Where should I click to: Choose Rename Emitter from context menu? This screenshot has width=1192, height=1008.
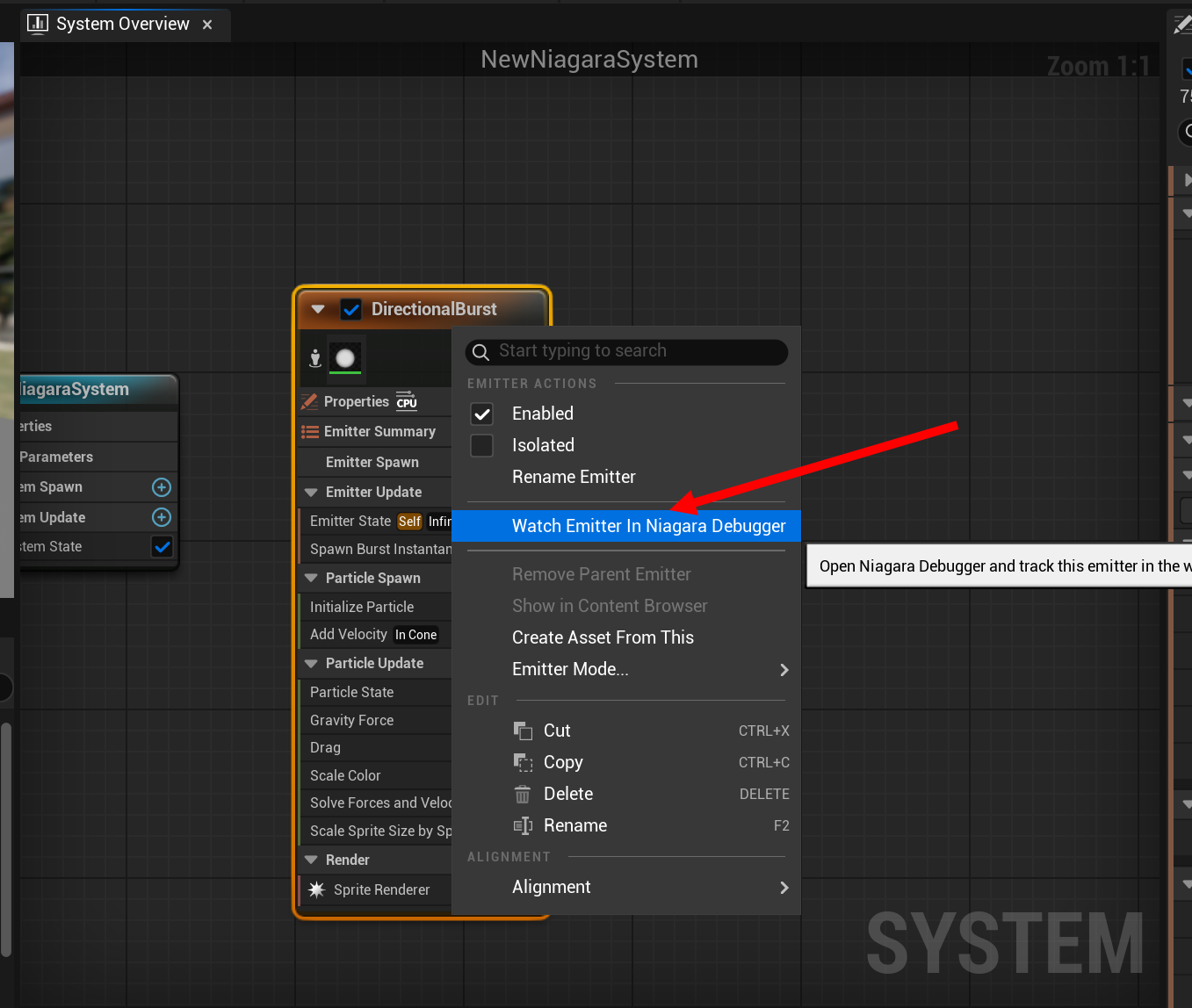626,477
